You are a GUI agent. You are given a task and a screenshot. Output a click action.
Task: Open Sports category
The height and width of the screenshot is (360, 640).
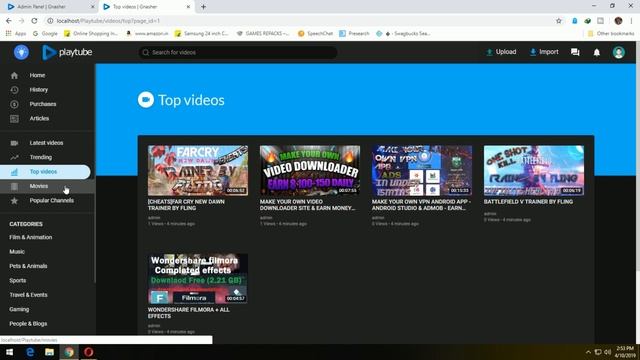pyautogui.click(x=18, y=280)
